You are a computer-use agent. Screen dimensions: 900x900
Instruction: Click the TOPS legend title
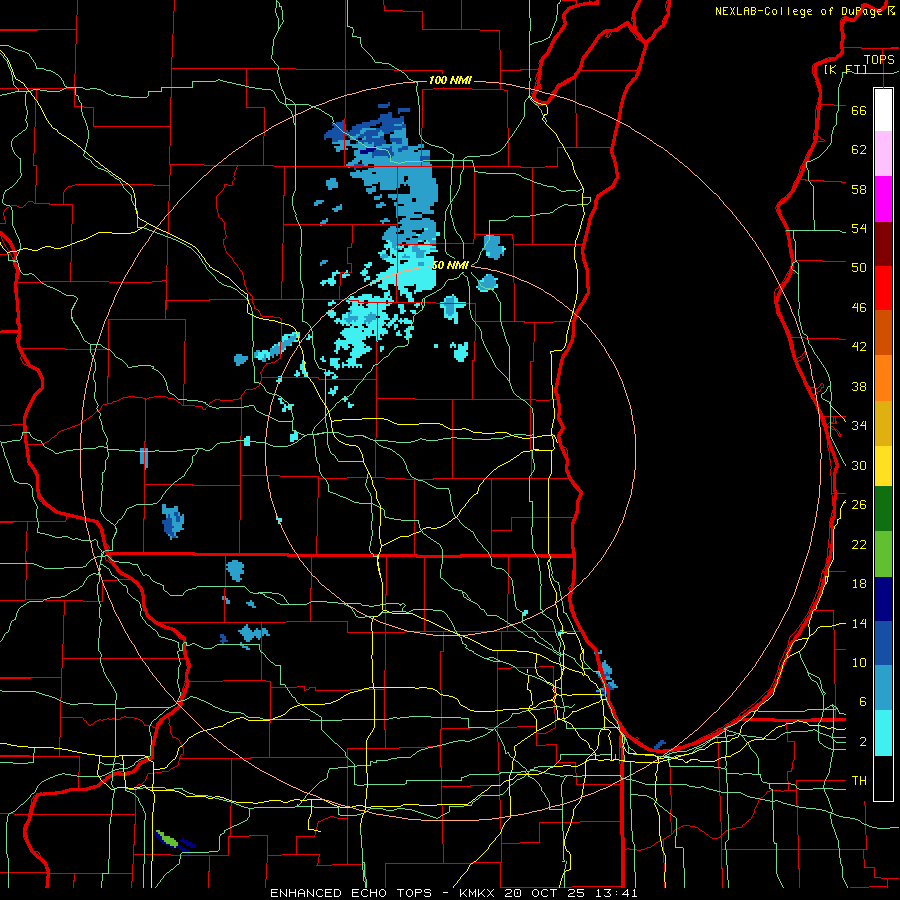click(x=879, y=59)
